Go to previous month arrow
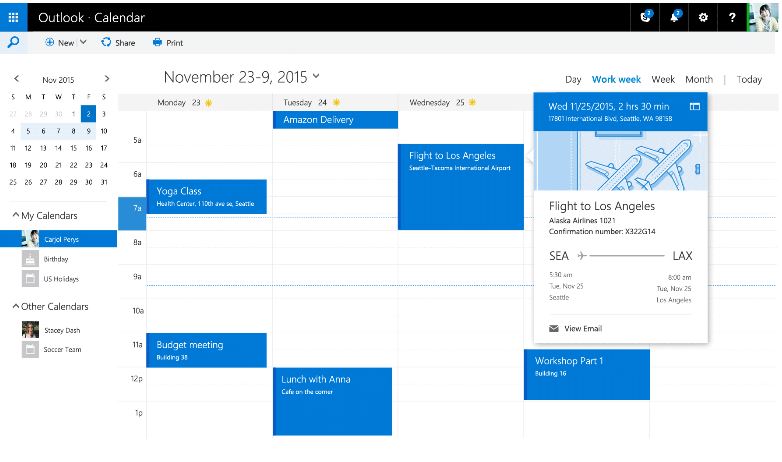The width and height of the screenshot is (782, 462). tap(16, 78)
